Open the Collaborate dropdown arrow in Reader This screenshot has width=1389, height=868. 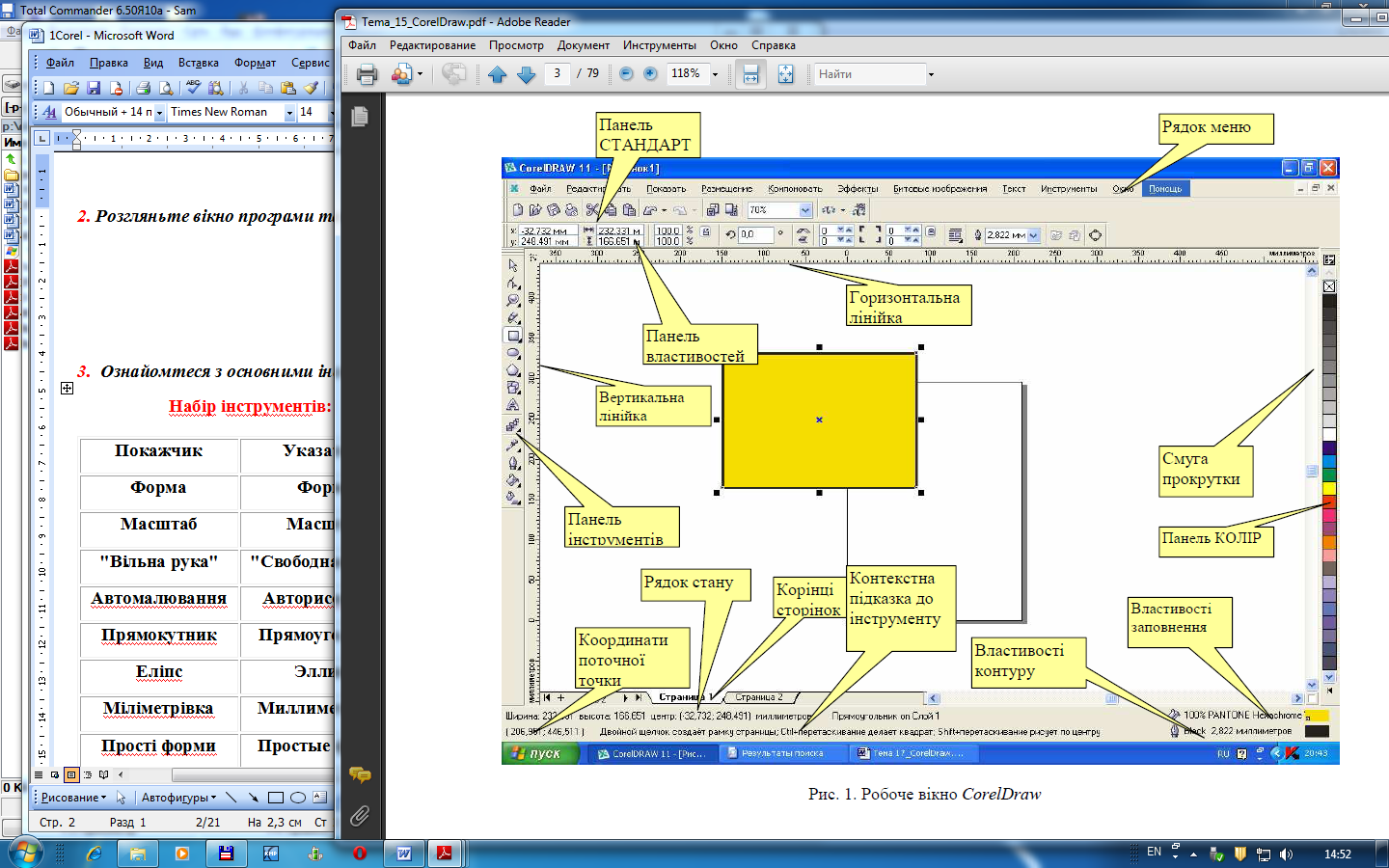coord(420,74)
